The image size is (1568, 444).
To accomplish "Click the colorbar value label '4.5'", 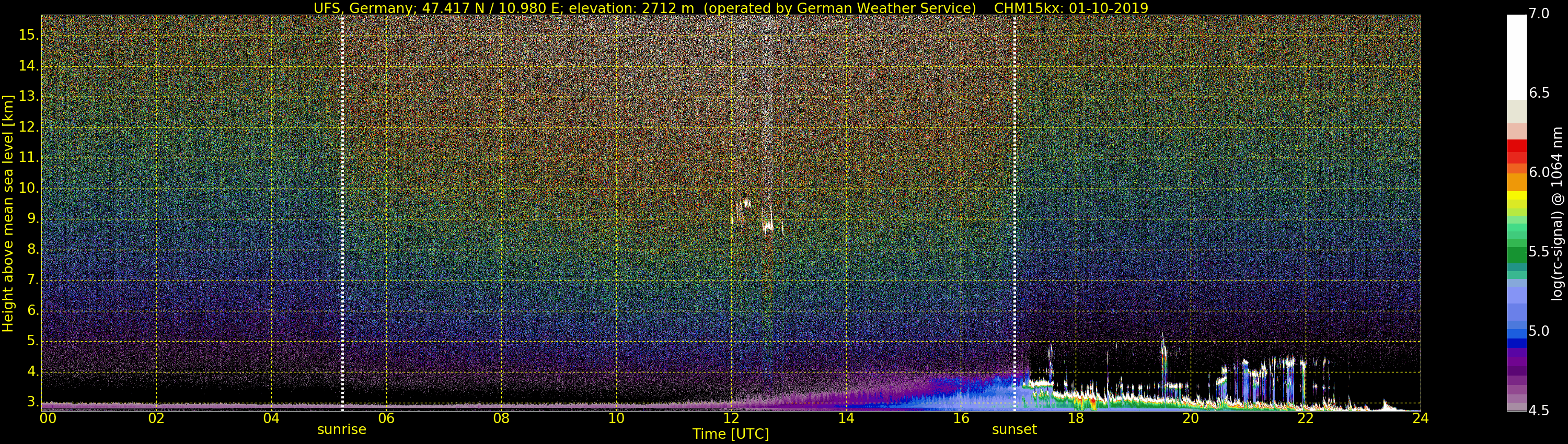I will pyautogui.click(x=1539, y=411).
